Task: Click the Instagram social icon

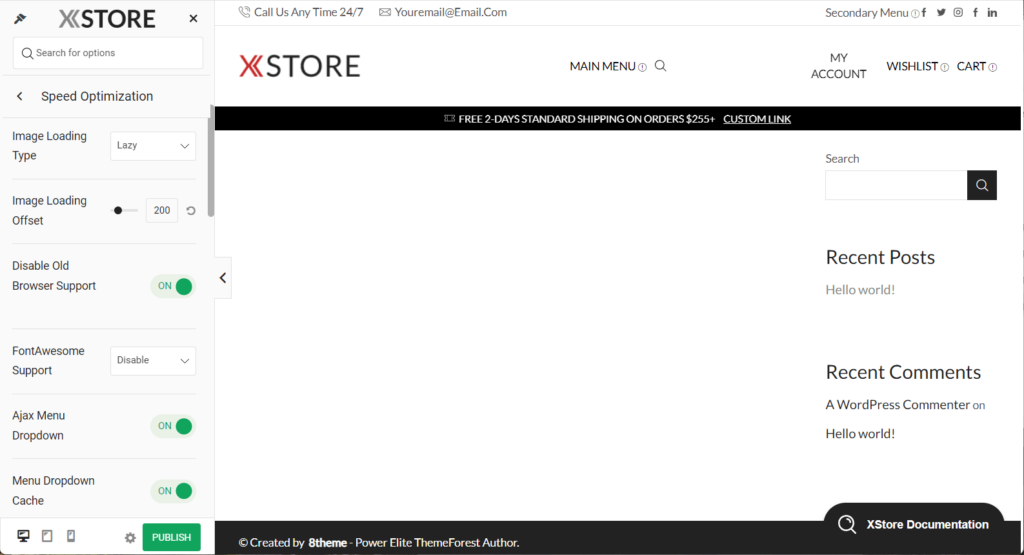Action: 958,12
